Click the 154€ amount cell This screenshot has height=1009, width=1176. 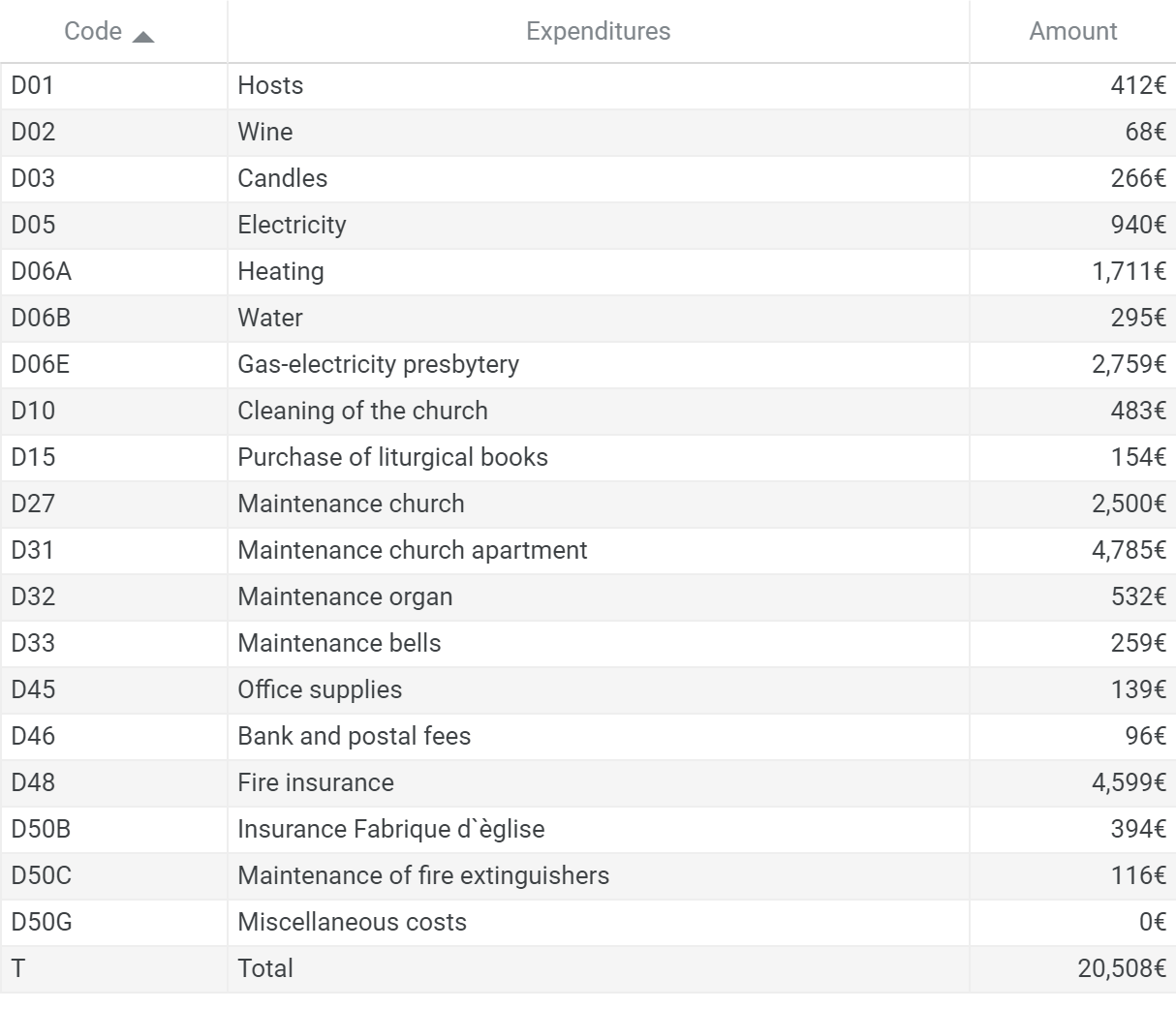pyautogui.click(x=1072, y=457)
